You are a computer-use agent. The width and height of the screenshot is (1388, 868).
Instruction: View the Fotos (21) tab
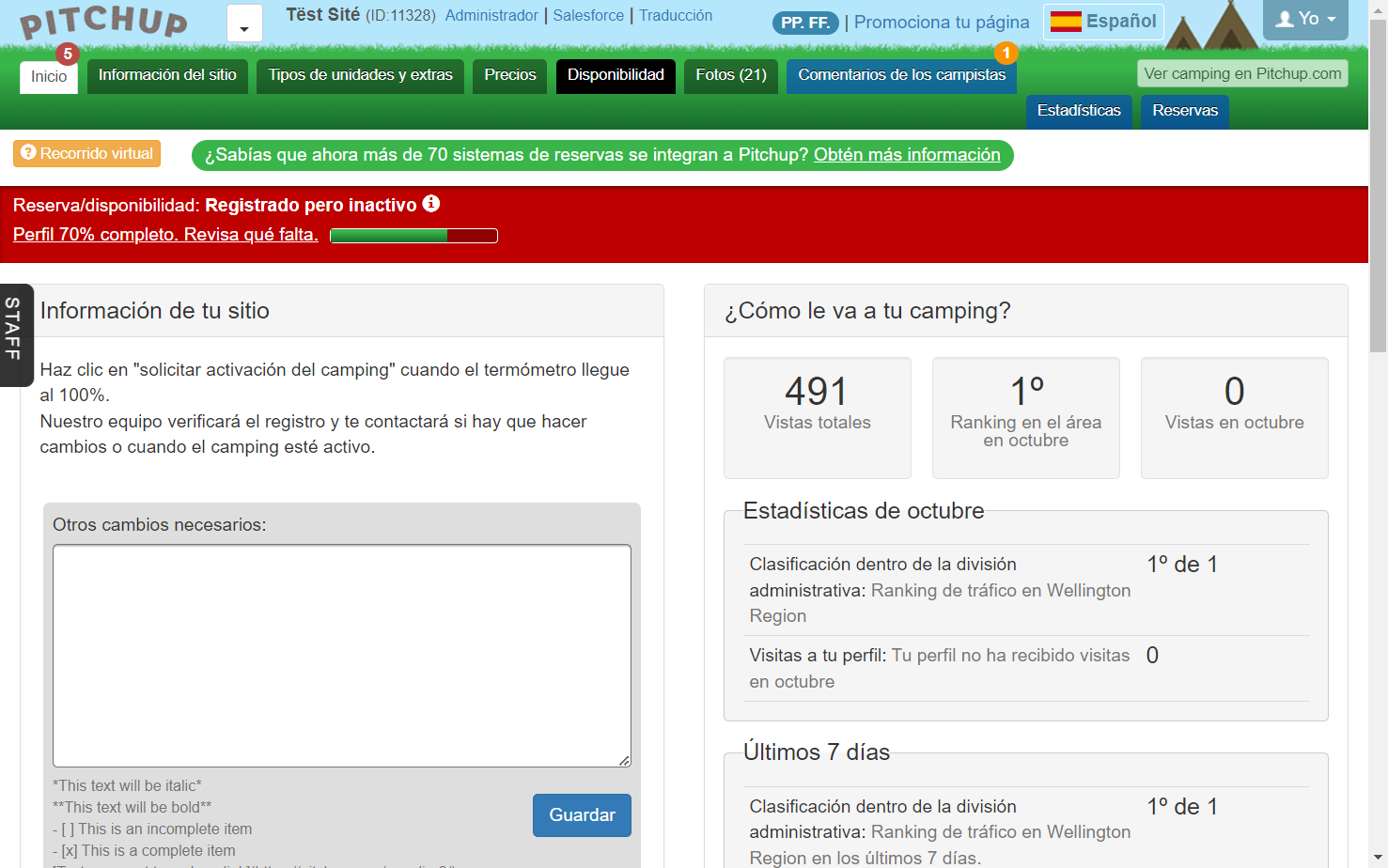point(731,75)
